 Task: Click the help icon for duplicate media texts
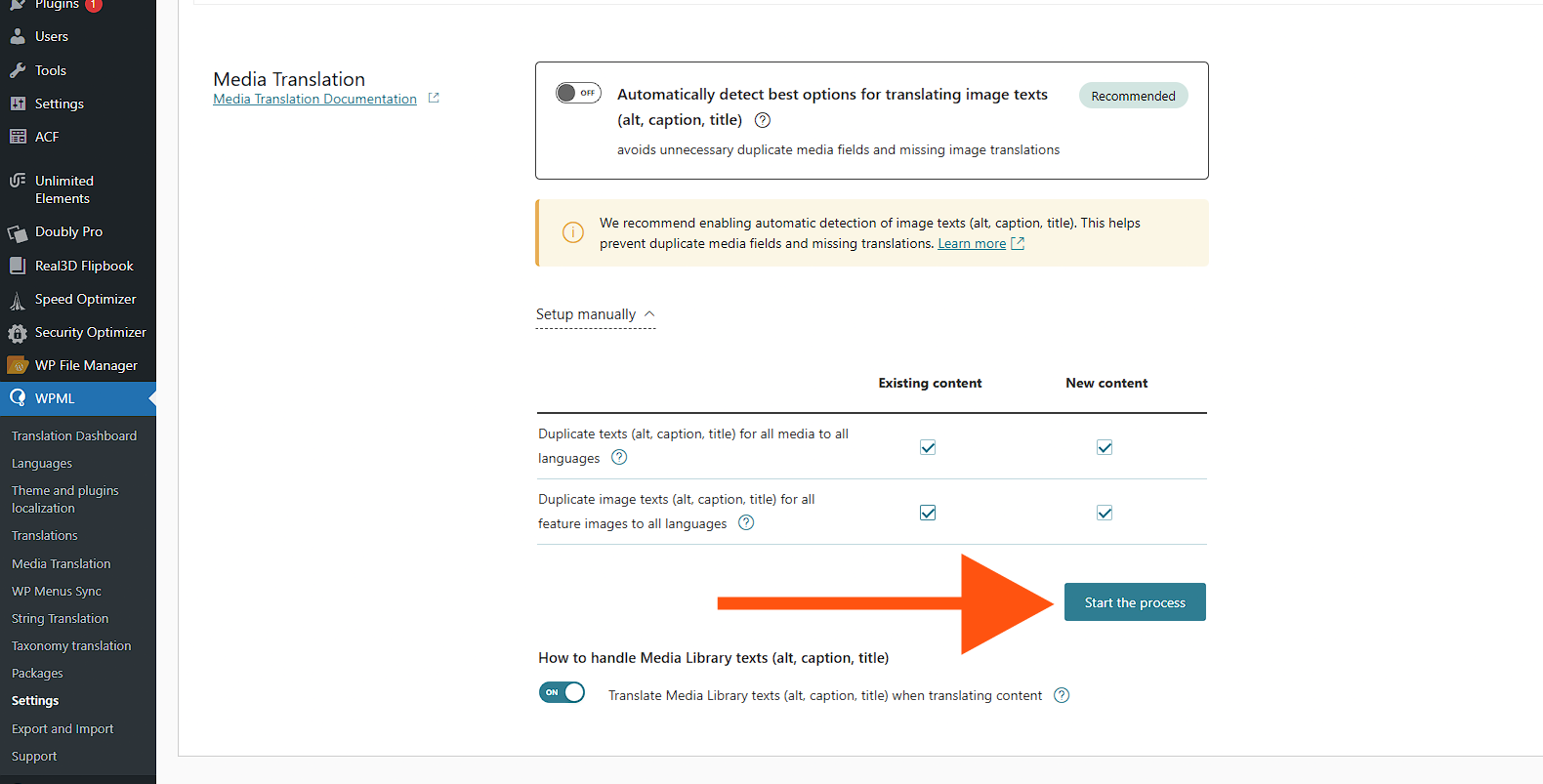pyautogui.click(x=619, y=457)
